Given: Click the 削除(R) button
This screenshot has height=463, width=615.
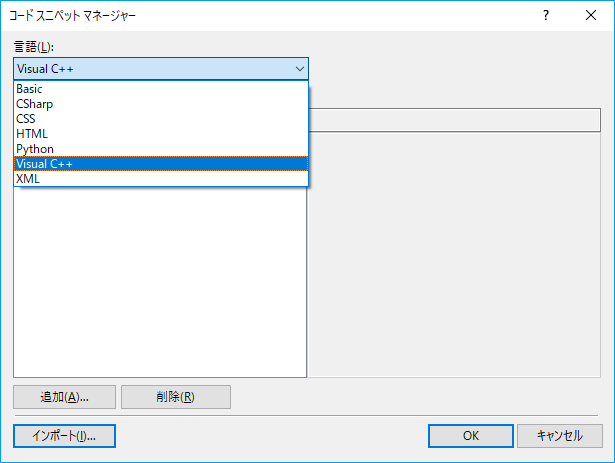Looking at the screenshot, I should click(176, 397).
